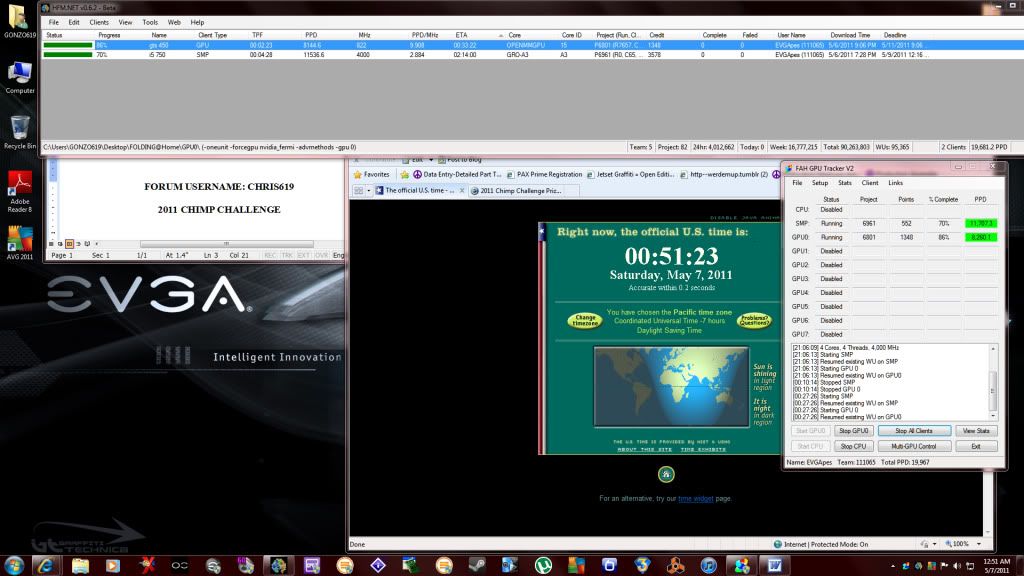Viewport: 1024px width, 576px height.
Task: Open the GONZO619 desktop folder
Action: pos(19,18)
